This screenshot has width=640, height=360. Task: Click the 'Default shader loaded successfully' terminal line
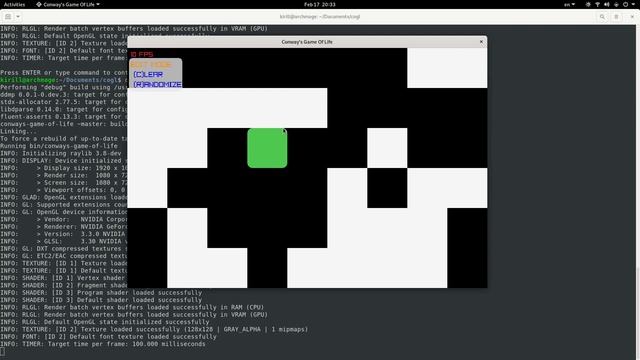[101, 300]
